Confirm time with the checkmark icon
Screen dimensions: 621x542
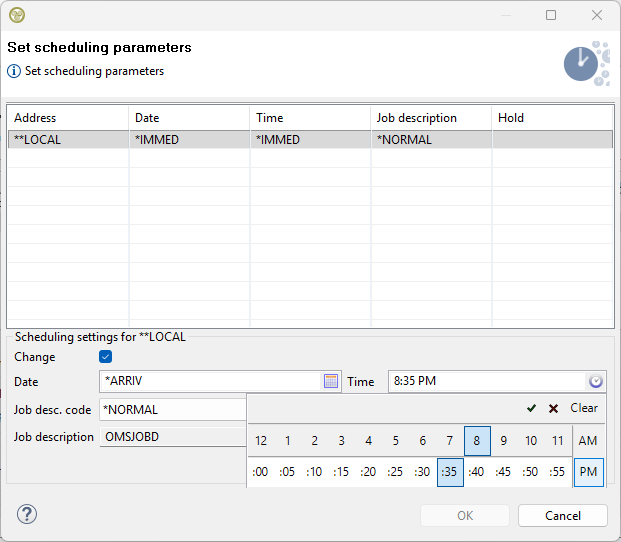(x=531, y=408)
